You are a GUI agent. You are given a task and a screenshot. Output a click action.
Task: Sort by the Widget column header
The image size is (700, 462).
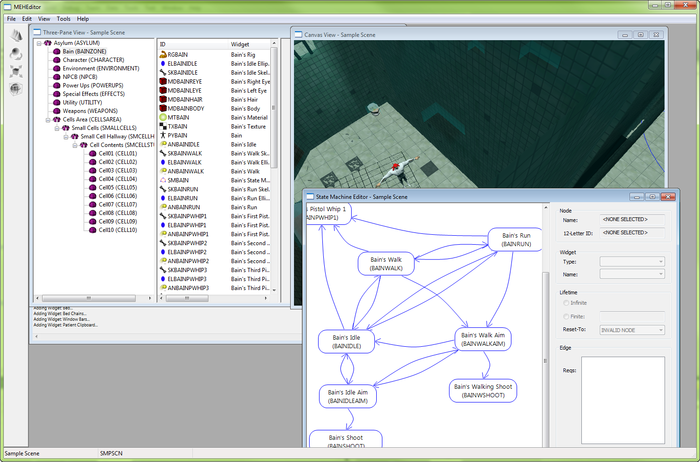coord(249,44)
